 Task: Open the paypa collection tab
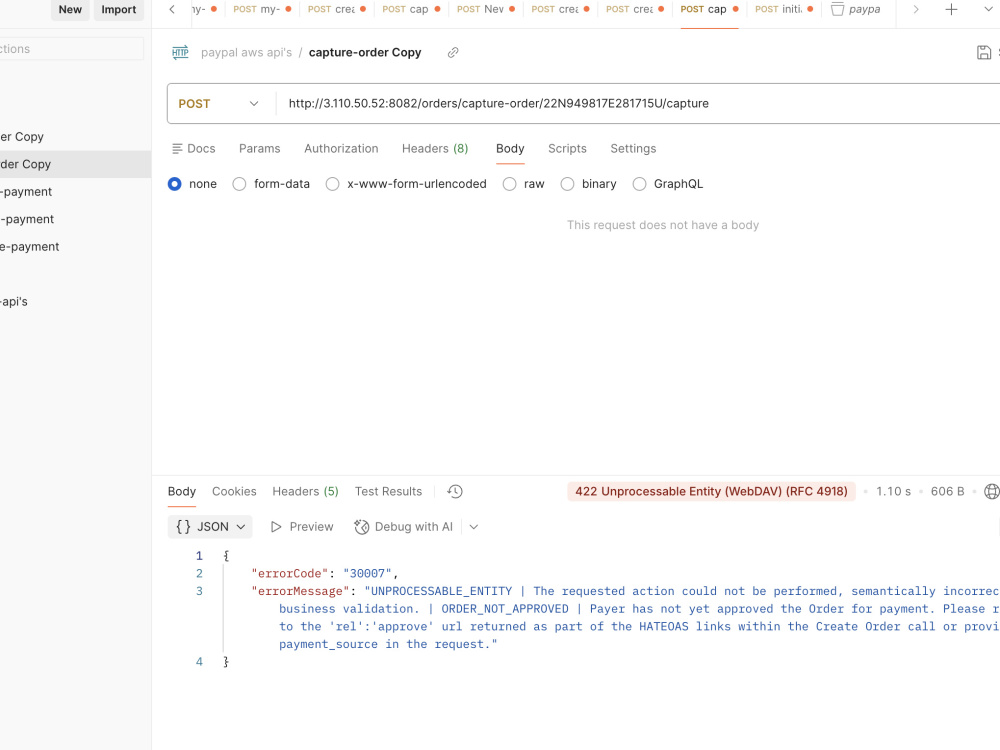[x=856, y=10]
